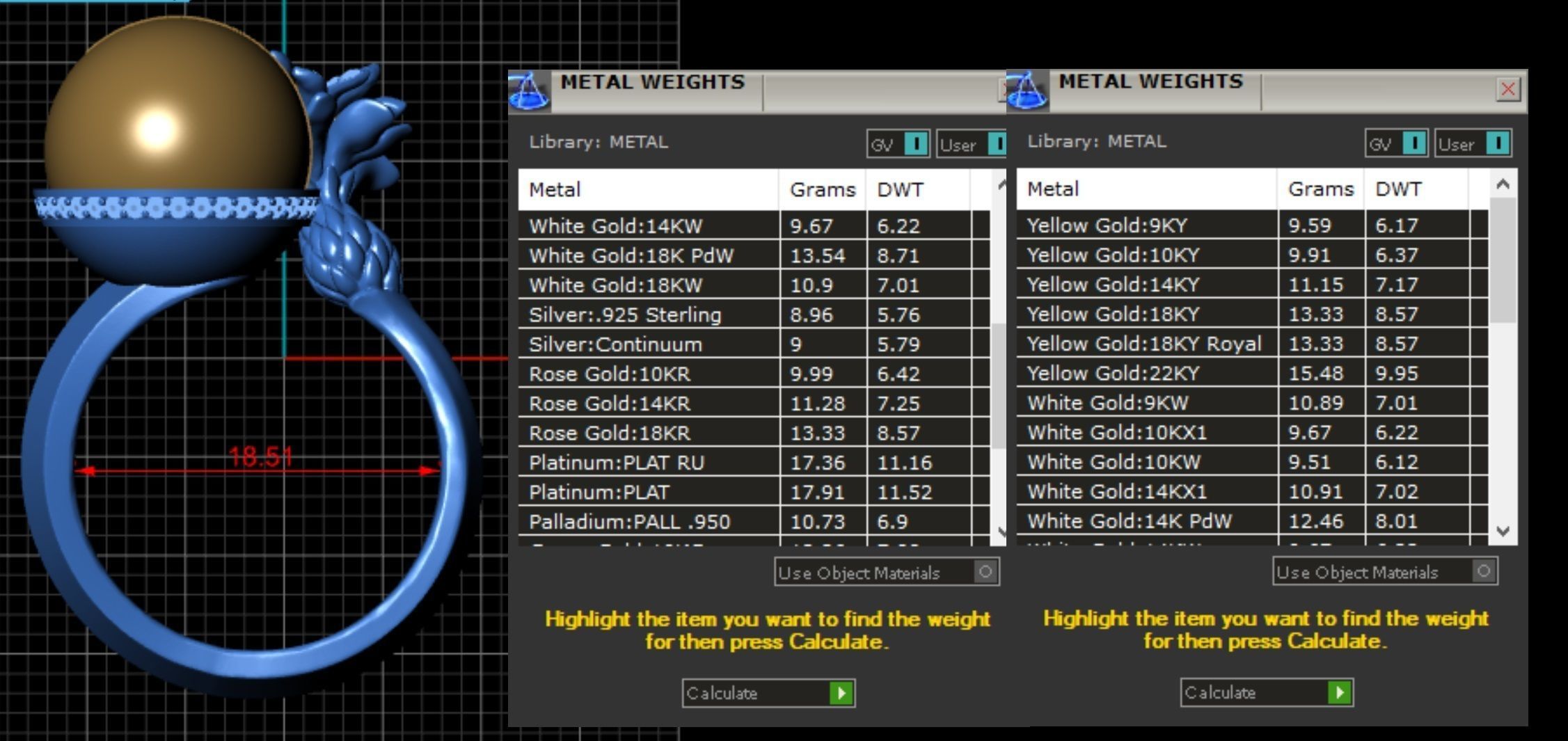Toggle the User library switch in right window
Viewport: 1568px width, 741px height.
(1473, 143)
